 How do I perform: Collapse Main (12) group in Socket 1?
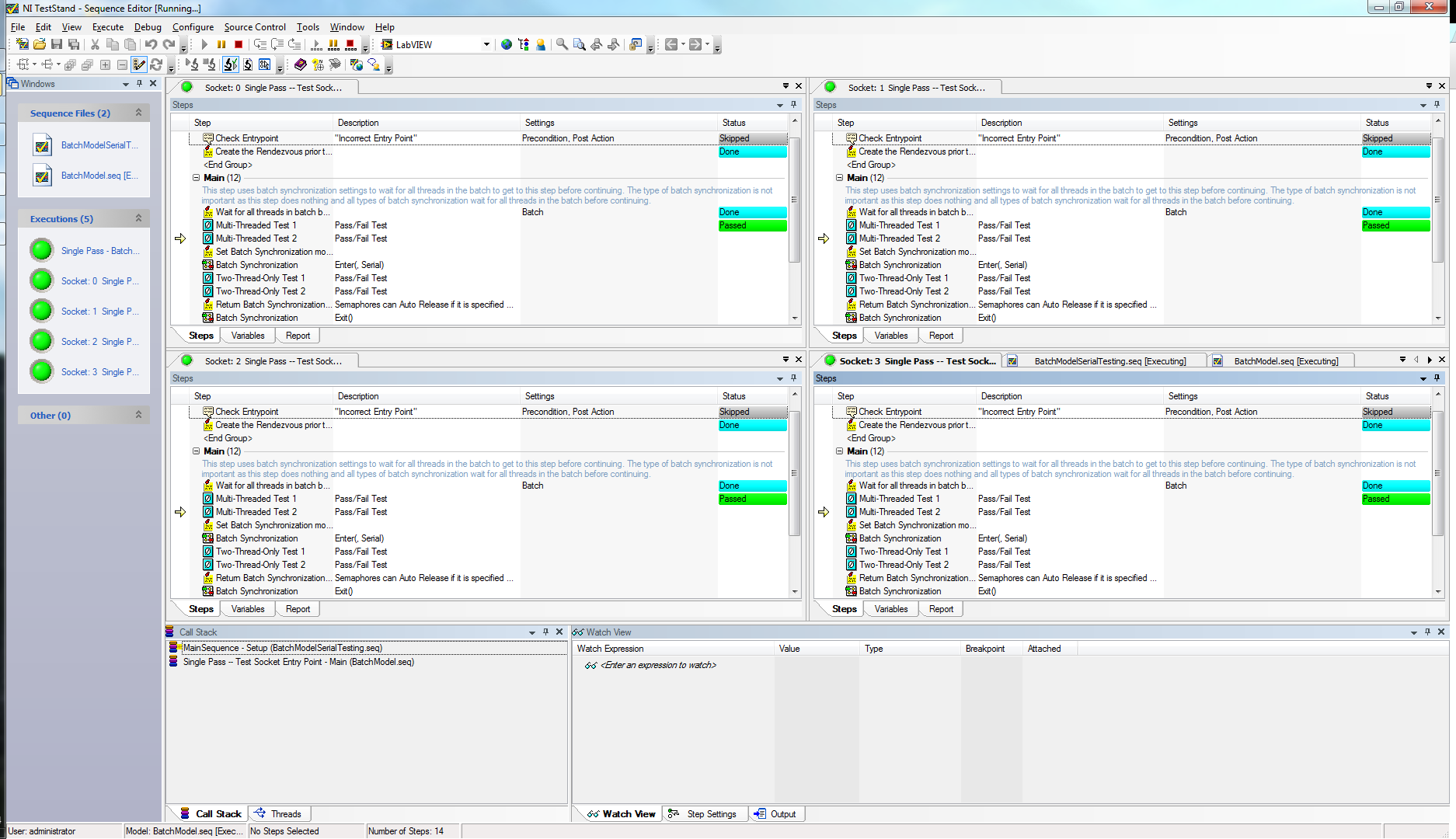pyautogui.click(x=839, y=178)
